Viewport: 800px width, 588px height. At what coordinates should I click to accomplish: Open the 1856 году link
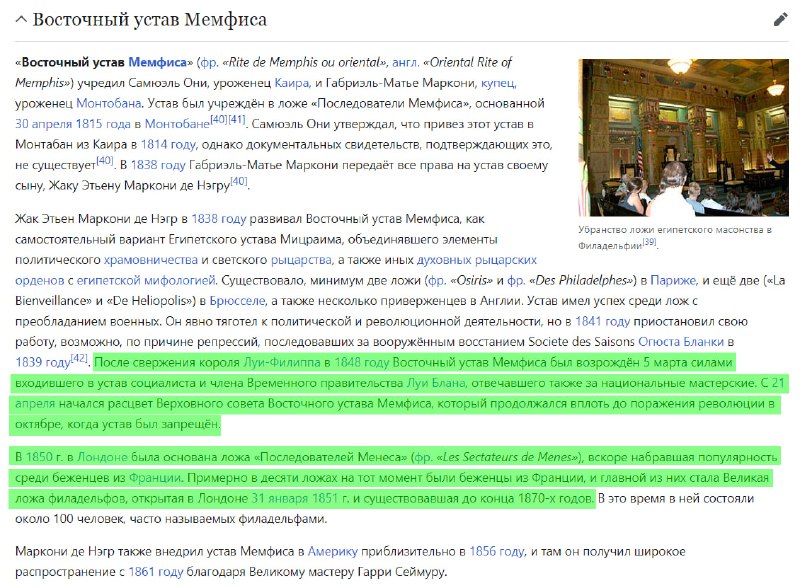496,551
